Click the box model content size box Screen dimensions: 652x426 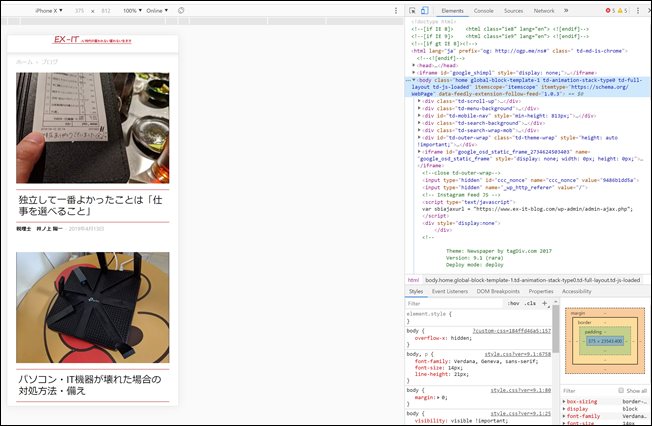click(x=605, y=341)
